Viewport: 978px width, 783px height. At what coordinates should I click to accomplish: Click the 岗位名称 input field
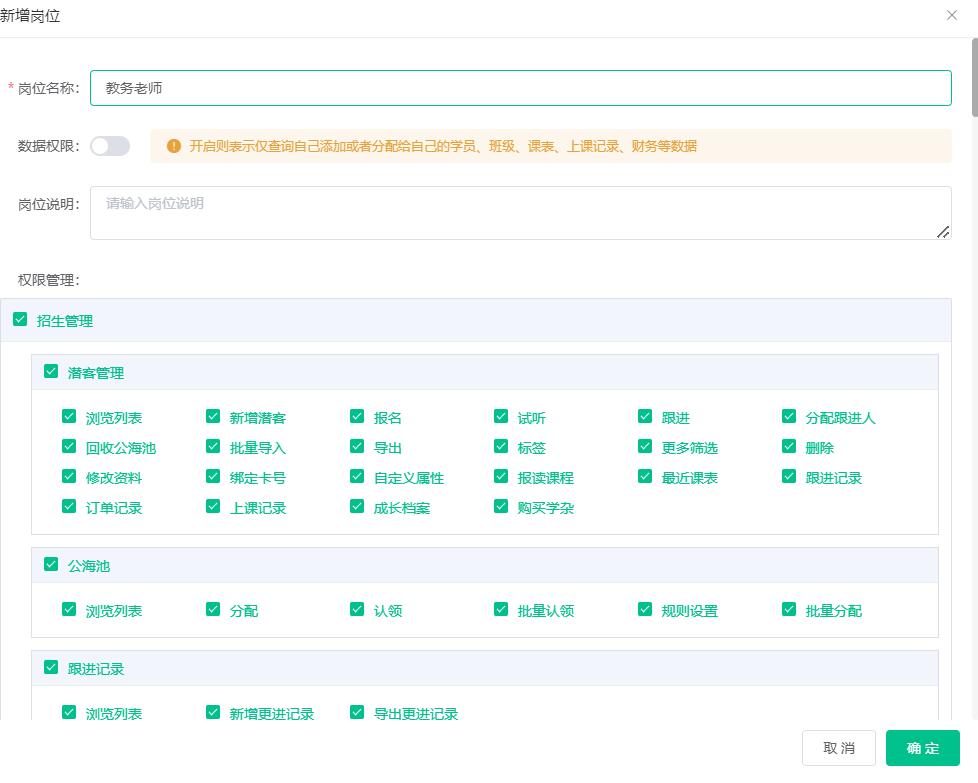520,88
